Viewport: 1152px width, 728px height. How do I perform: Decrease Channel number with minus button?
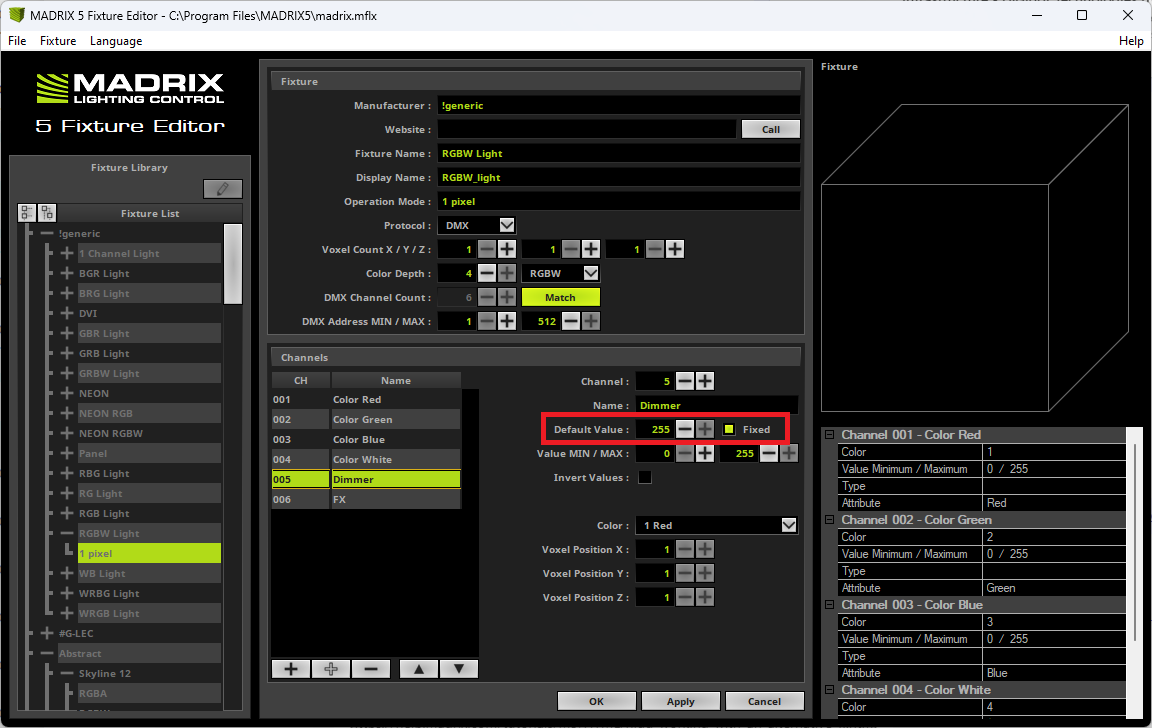tap(685, 381)
